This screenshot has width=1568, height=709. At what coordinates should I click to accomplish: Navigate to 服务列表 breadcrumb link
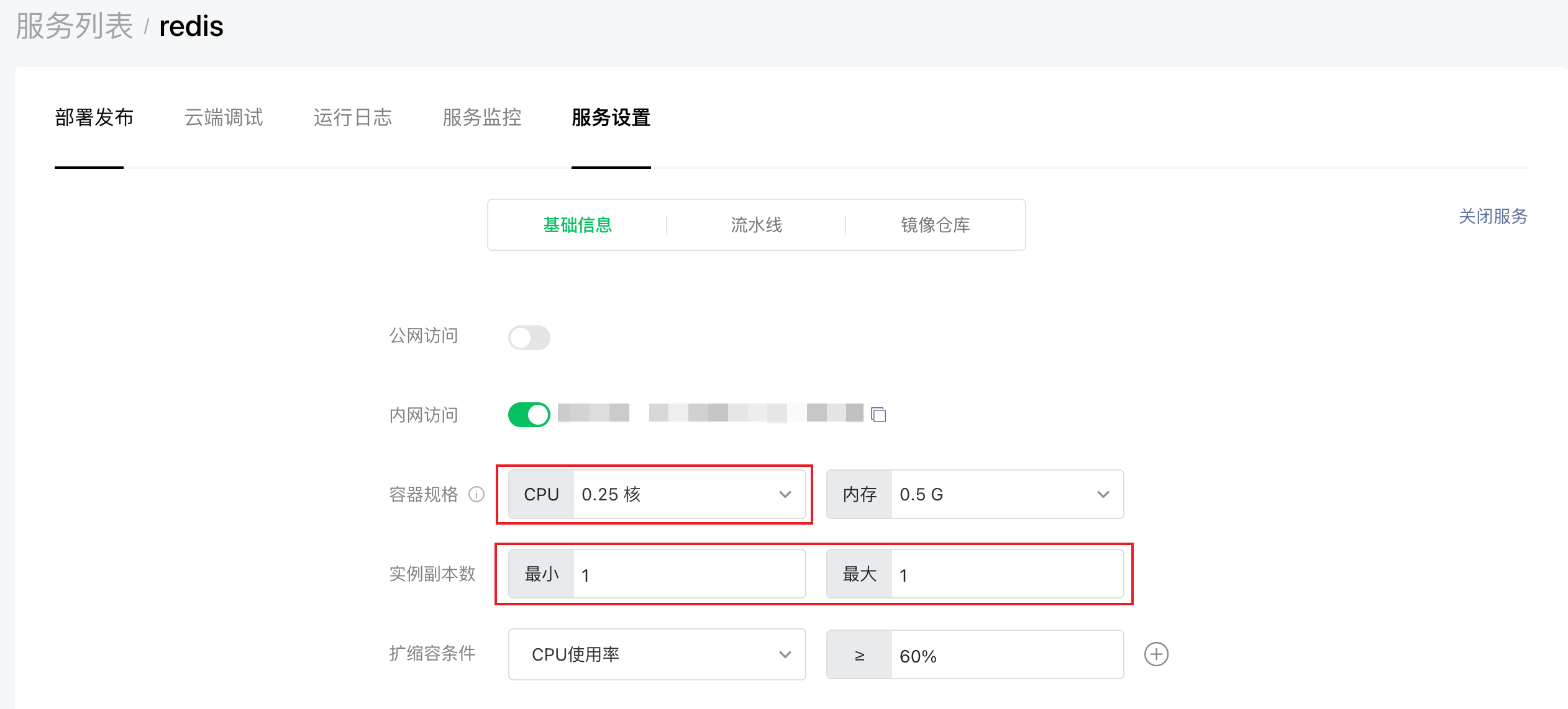coord(74,26)
